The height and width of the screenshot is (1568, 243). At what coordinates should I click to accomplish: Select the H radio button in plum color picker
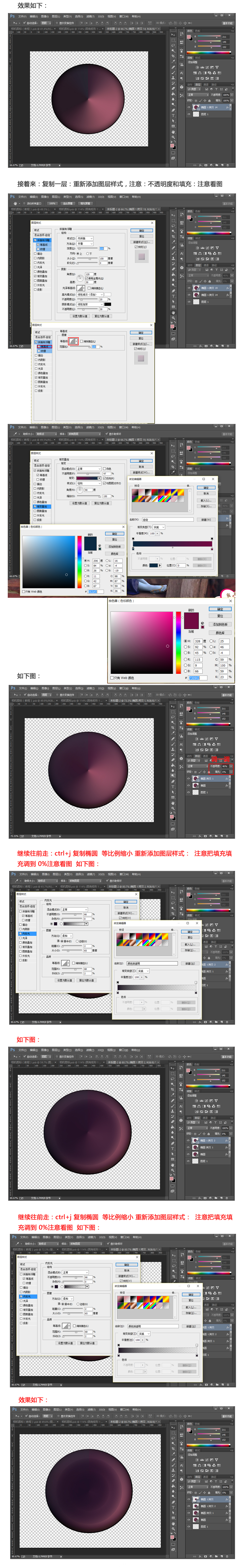186,641
